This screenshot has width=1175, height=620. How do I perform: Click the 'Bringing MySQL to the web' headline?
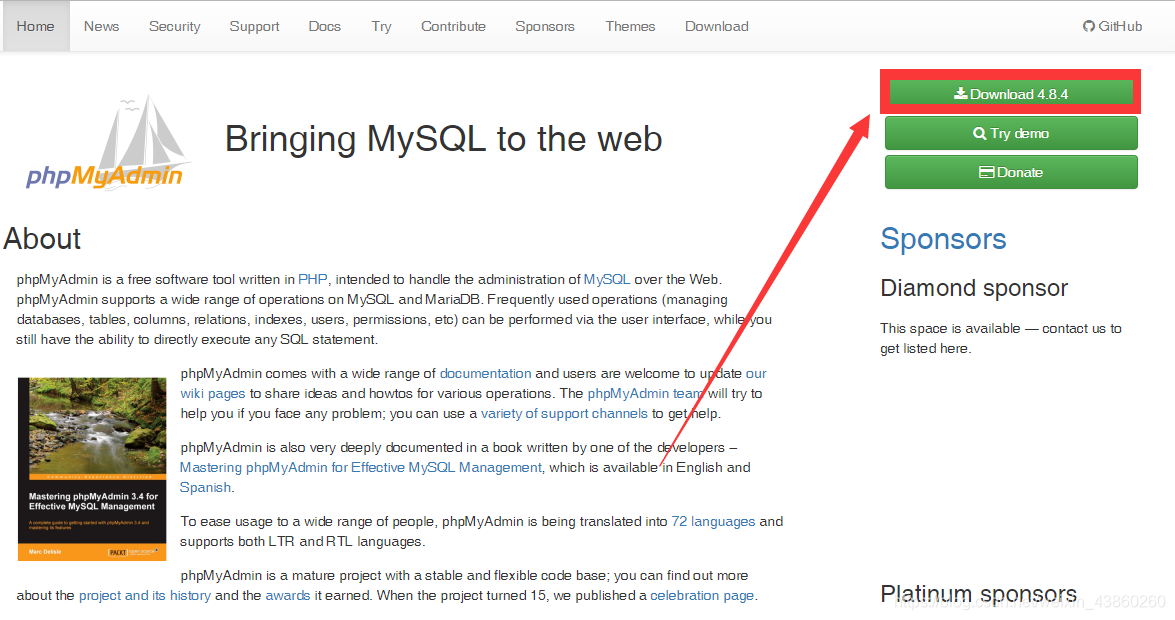pyautogui.click(x=444, y=139)
